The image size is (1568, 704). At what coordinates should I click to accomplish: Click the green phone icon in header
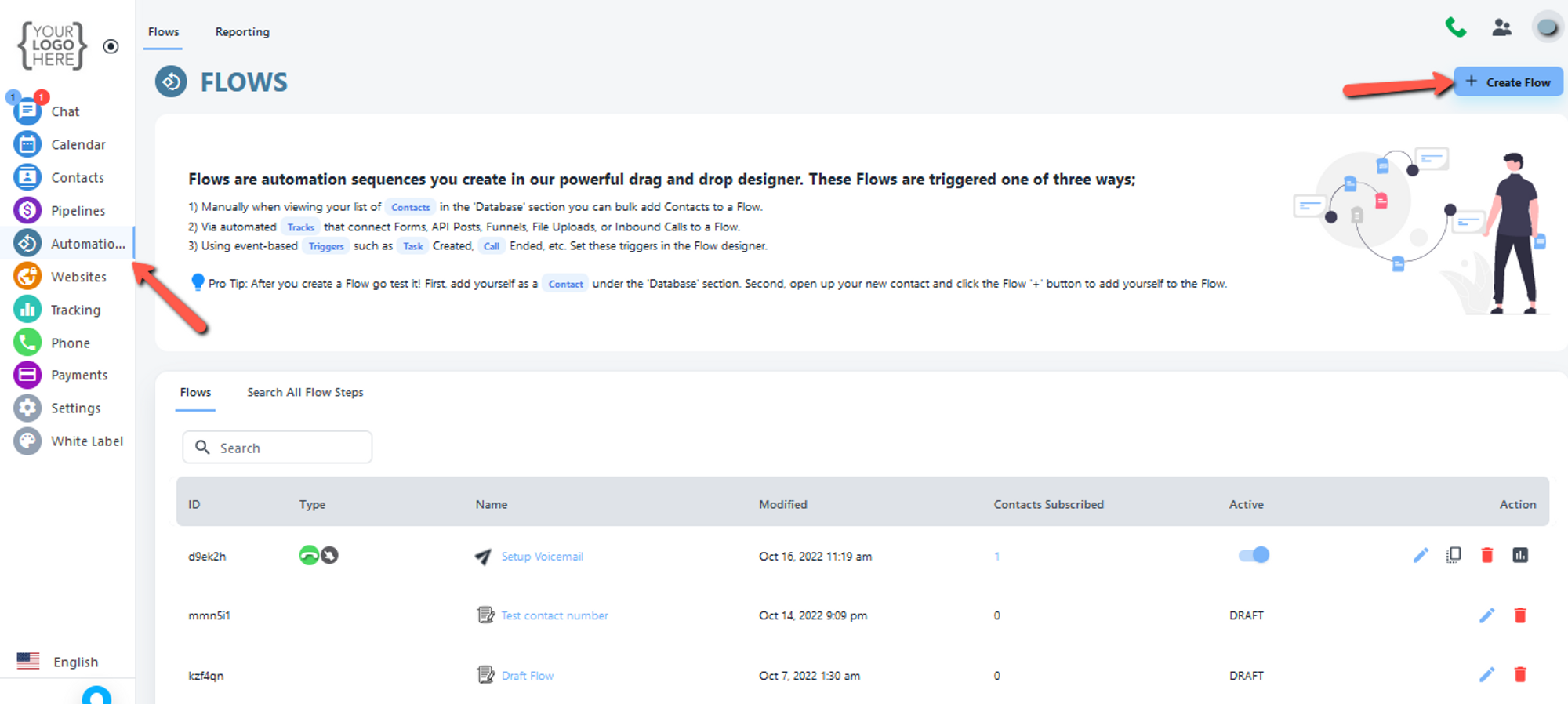[x=1455, y=28]
